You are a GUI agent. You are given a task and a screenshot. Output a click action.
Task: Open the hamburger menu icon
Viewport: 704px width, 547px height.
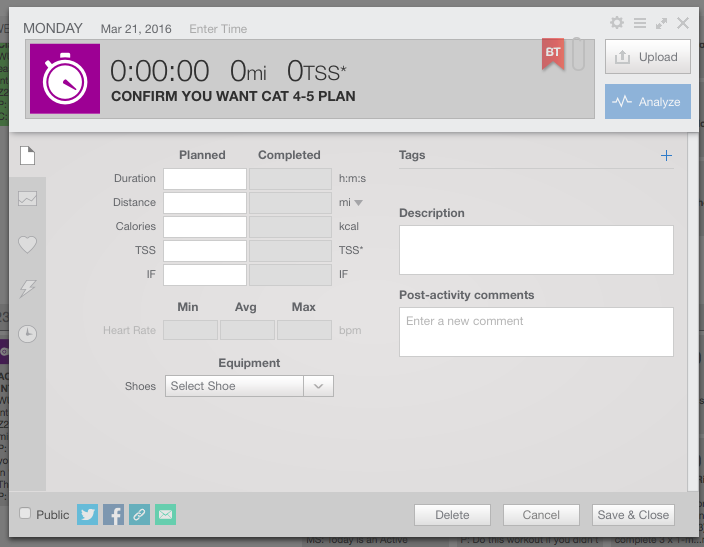(640, 23)
